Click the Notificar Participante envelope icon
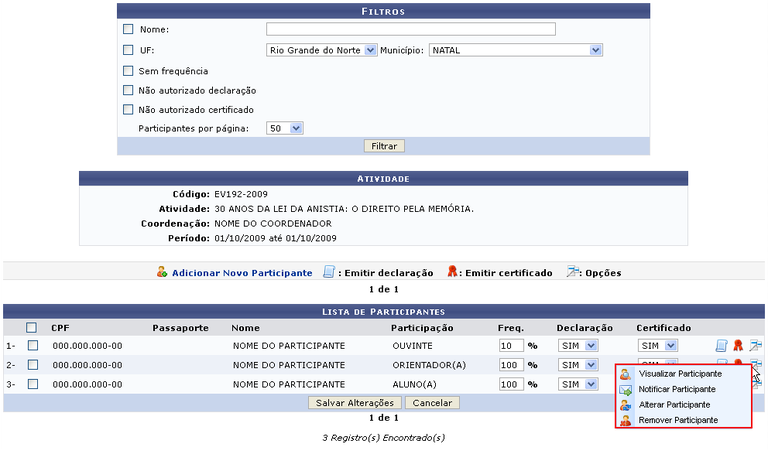768x454 pixels. coord(626,389)
